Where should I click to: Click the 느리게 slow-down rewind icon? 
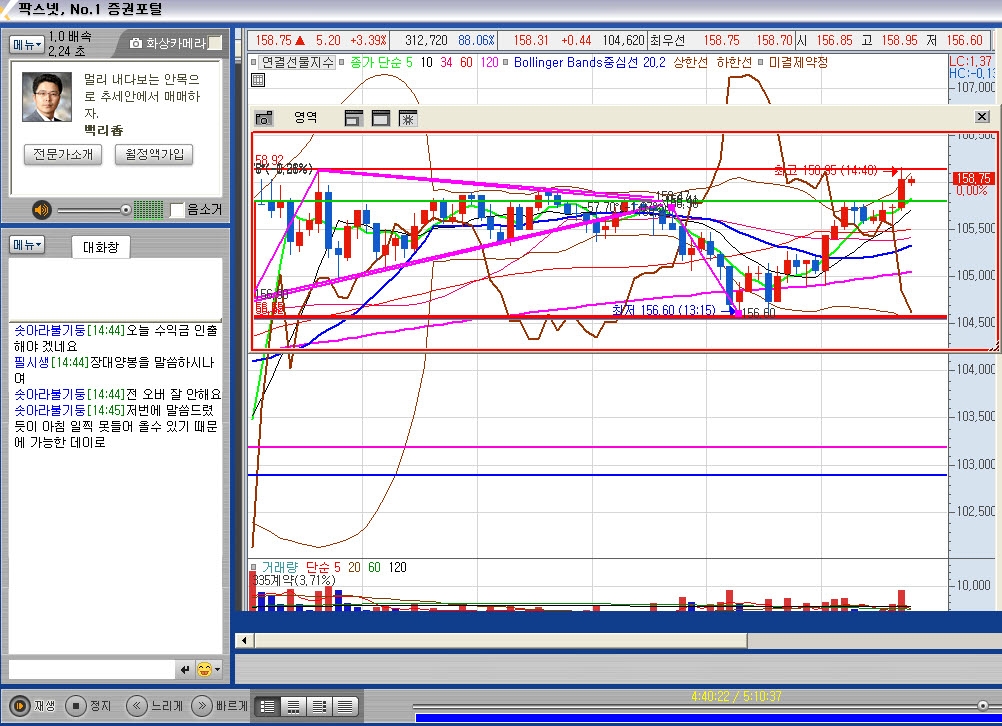point(137,706)
